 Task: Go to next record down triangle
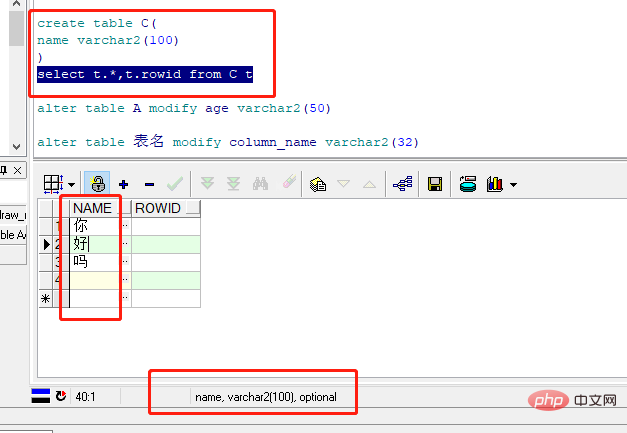(343, 184)
